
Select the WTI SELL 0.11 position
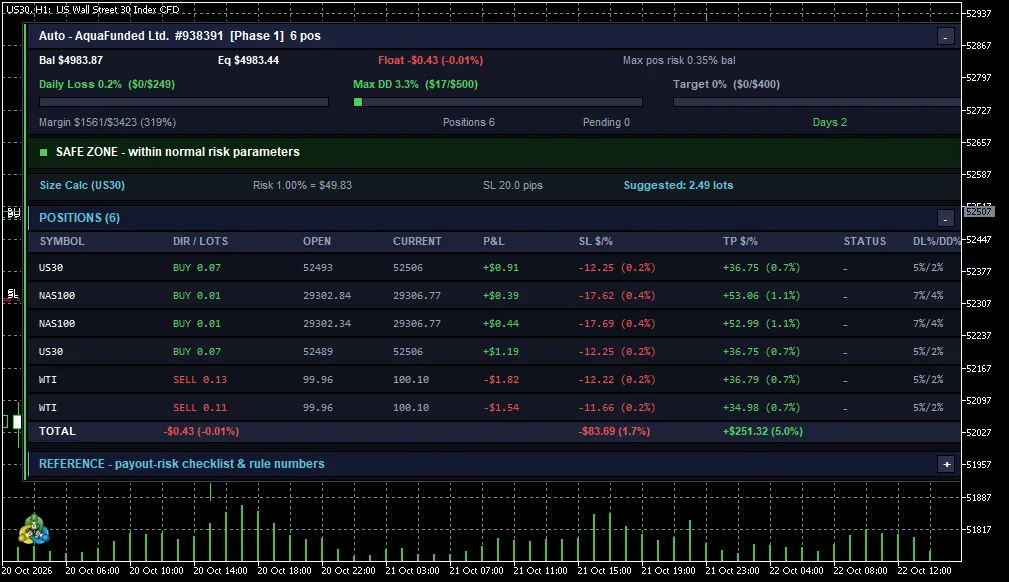click(x=494, y=408)
